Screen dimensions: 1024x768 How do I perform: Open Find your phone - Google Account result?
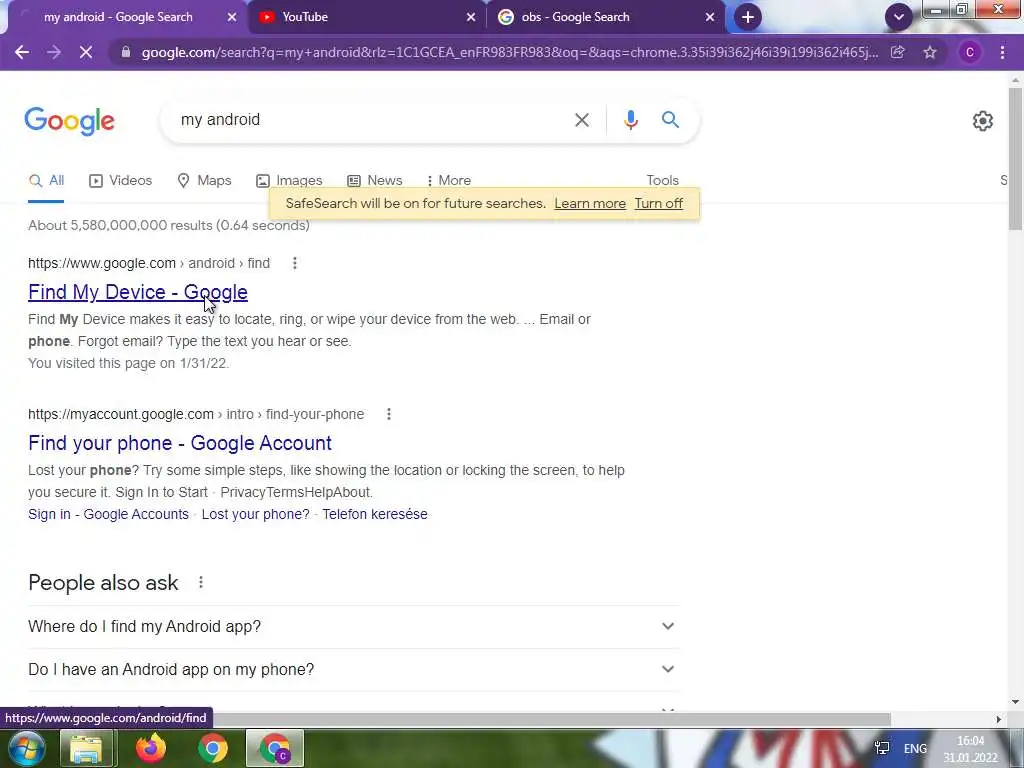pos(180,443)
